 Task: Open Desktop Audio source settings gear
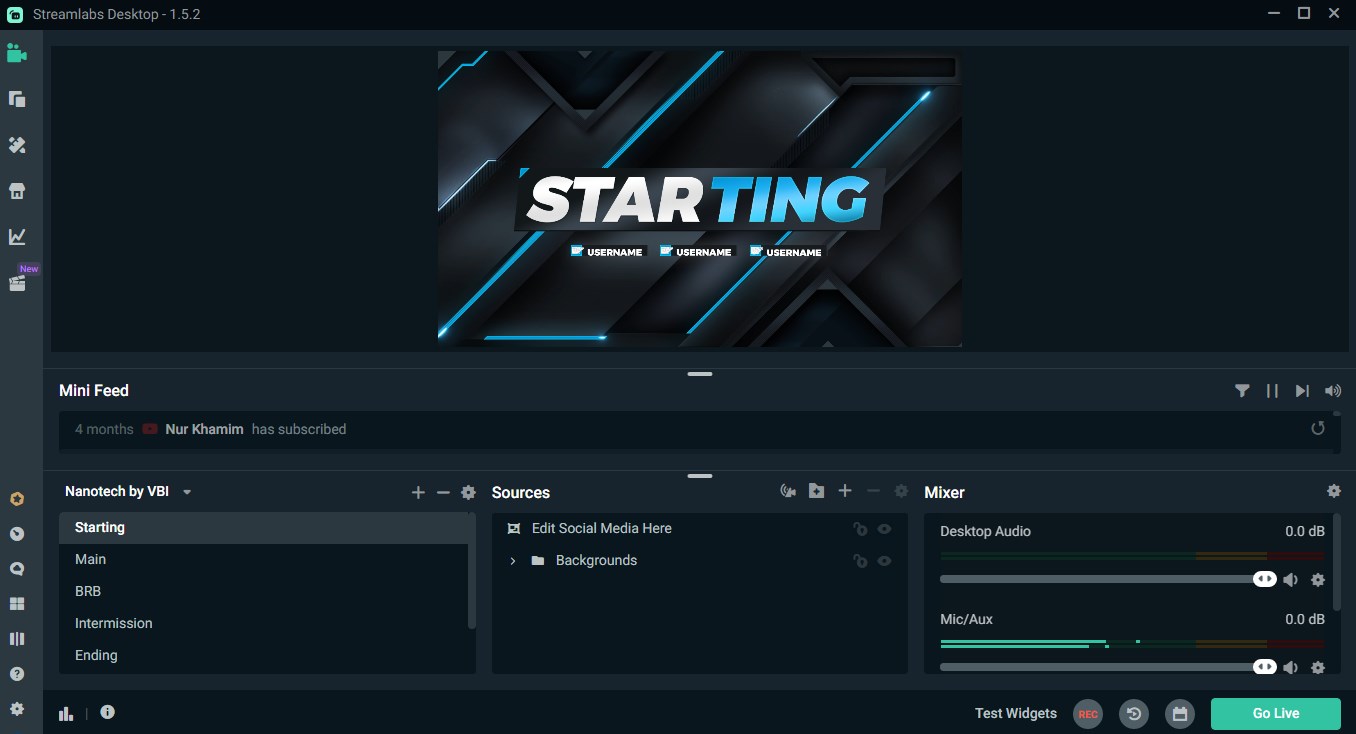pyautogui.click(x=1318, y=580)
